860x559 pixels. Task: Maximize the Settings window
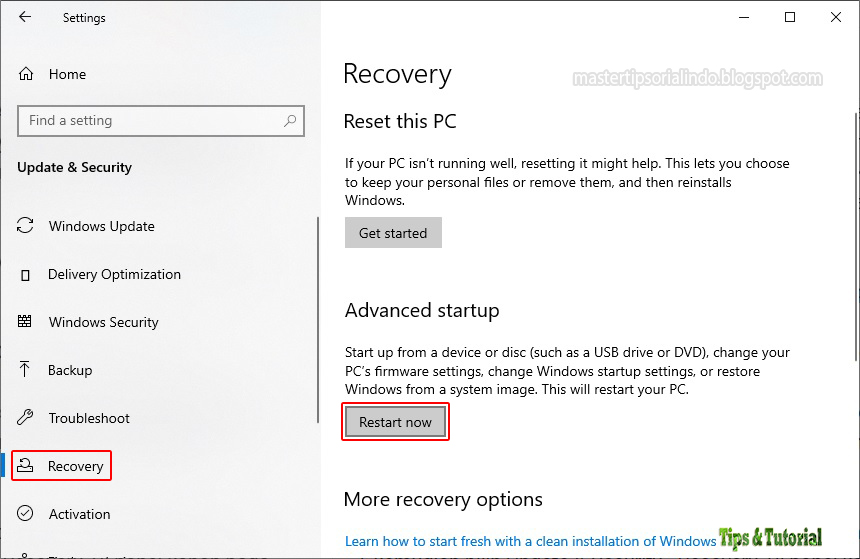coord(790,17)
